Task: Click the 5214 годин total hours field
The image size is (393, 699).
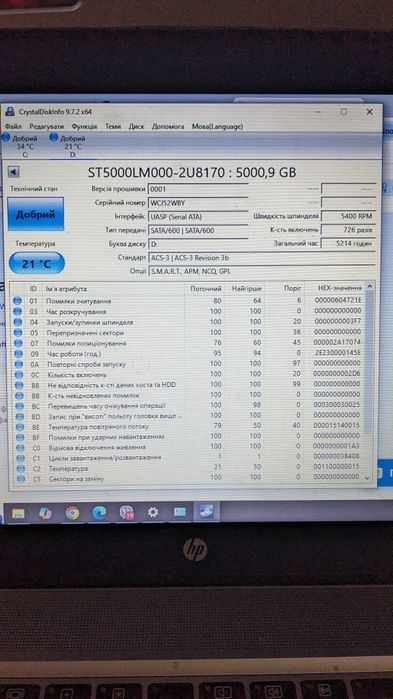Action: [348, 244]
